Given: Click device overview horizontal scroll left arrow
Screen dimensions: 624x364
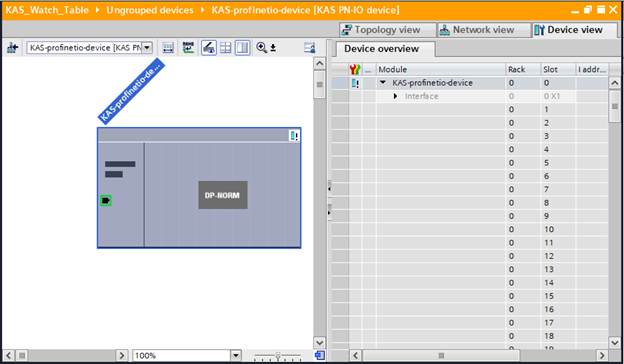Looking at the screenshot, I should click(x=355, y=355).
